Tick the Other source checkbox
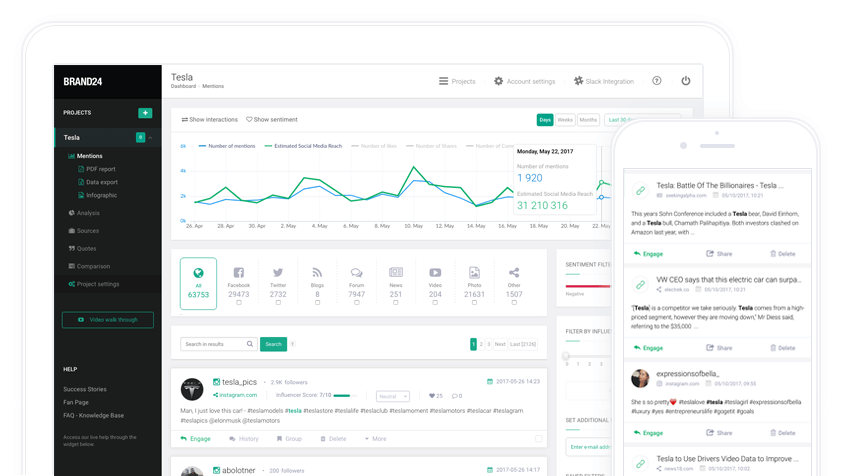 514,303
